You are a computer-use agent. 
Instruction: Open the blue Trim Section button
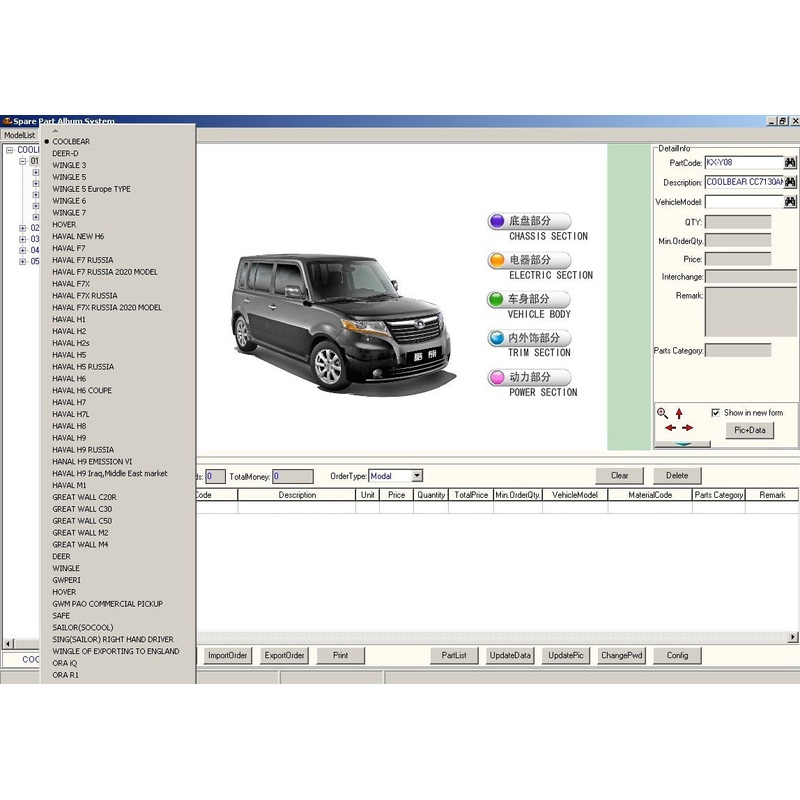(529, 338)
